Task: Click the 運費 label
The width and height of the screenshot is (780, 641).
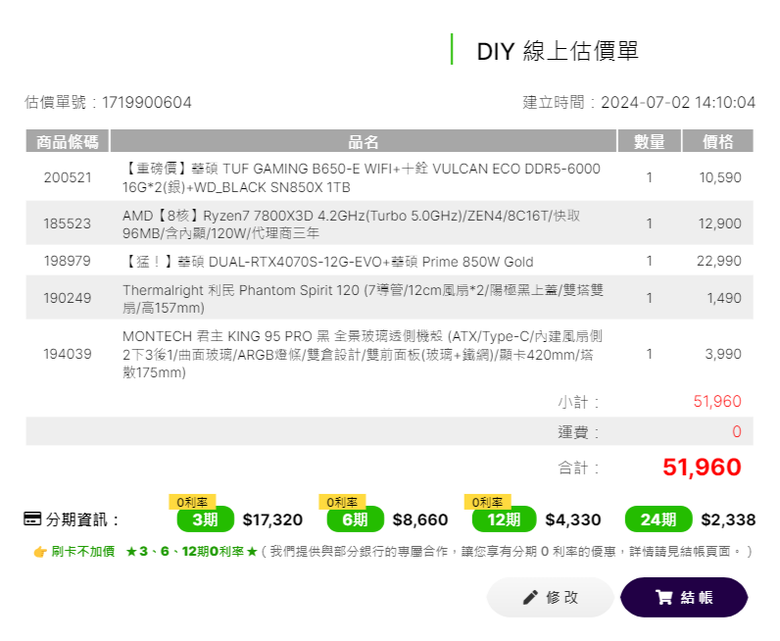Action: 578,432
